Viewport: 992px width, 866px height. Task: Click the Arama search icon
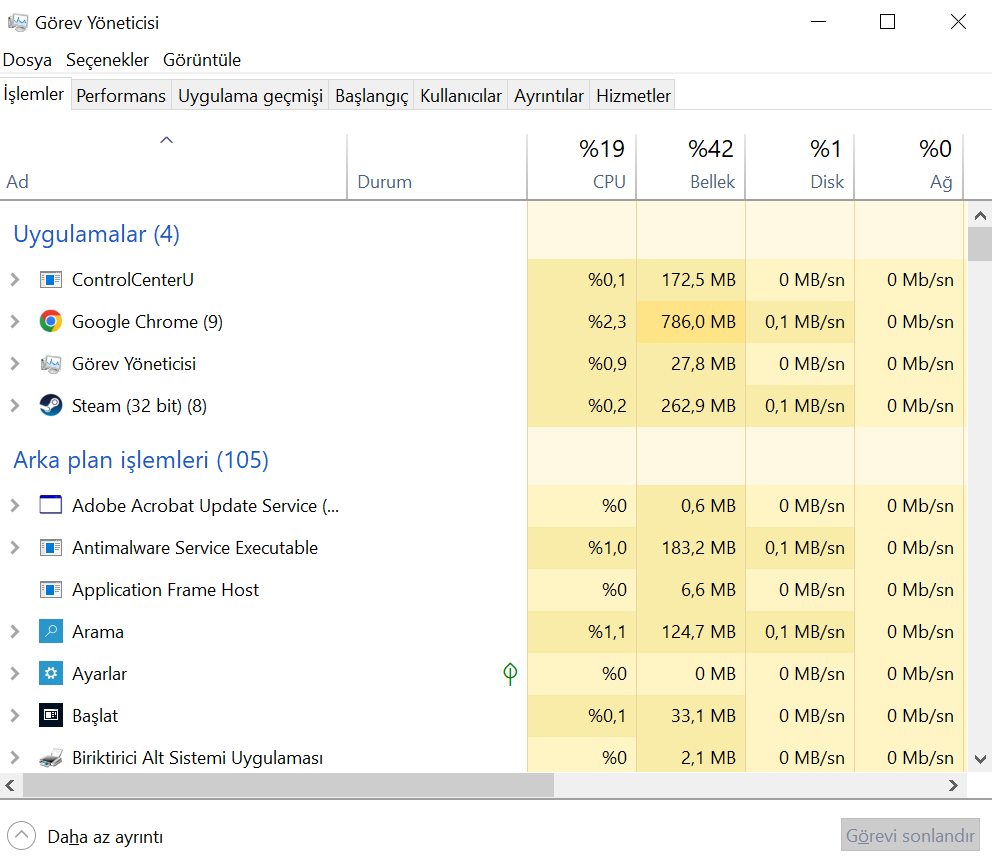point(50,632)
